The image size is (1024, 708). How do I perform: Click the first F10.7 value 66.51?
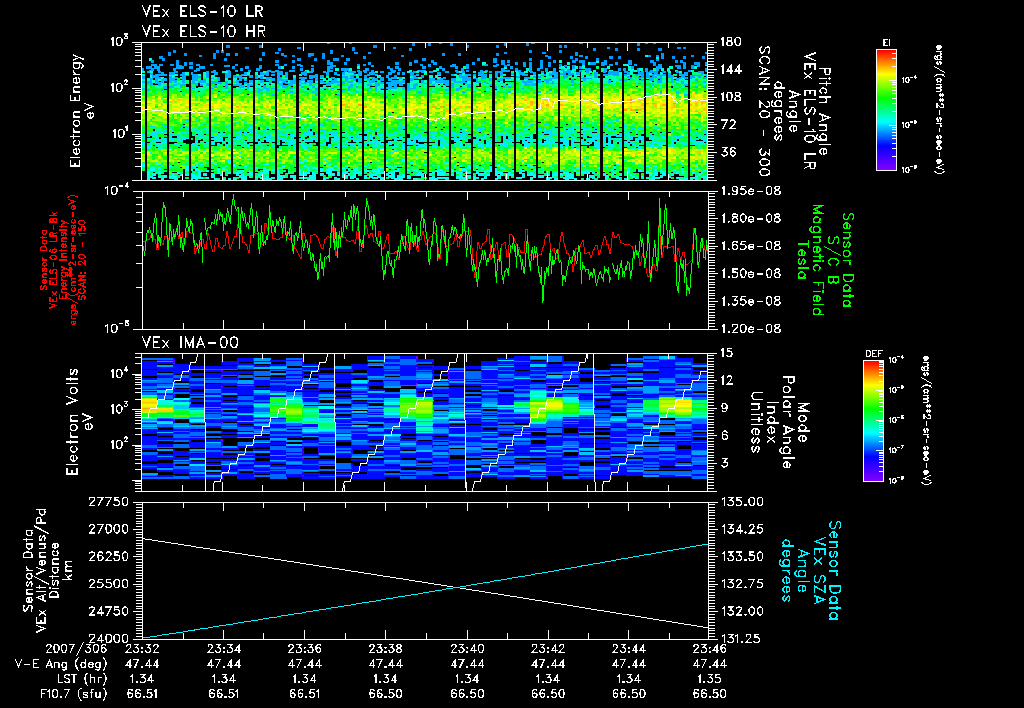click(x=142, y=694)
